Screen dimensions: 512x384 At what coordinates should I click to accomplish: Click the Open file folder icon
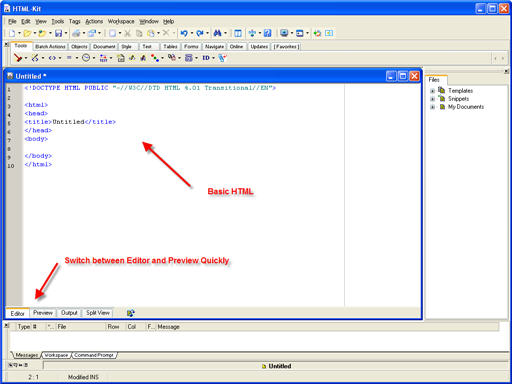(x=27, y=33)
